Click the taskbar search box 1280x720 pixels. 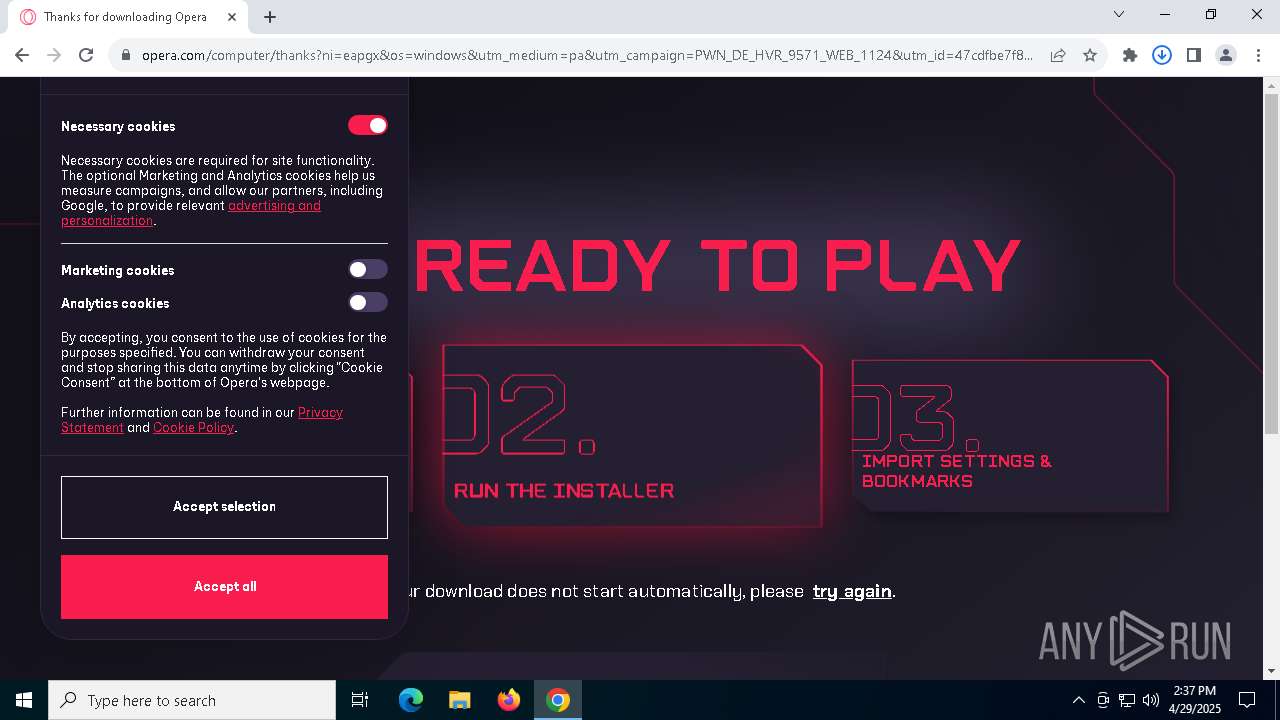(x=192, y=700)
